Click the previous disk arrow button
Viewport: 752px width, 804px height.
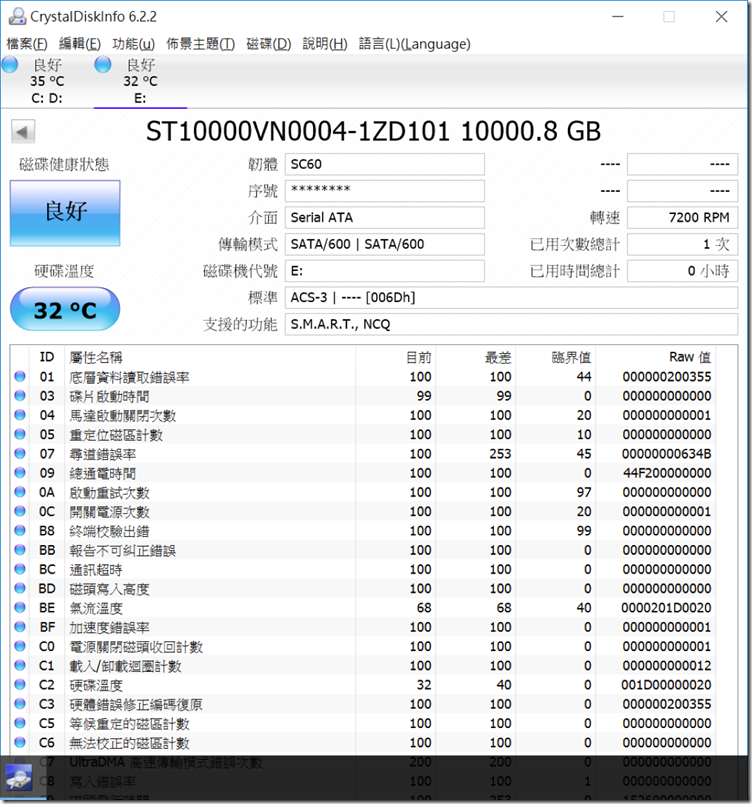[x=23, y=132]
